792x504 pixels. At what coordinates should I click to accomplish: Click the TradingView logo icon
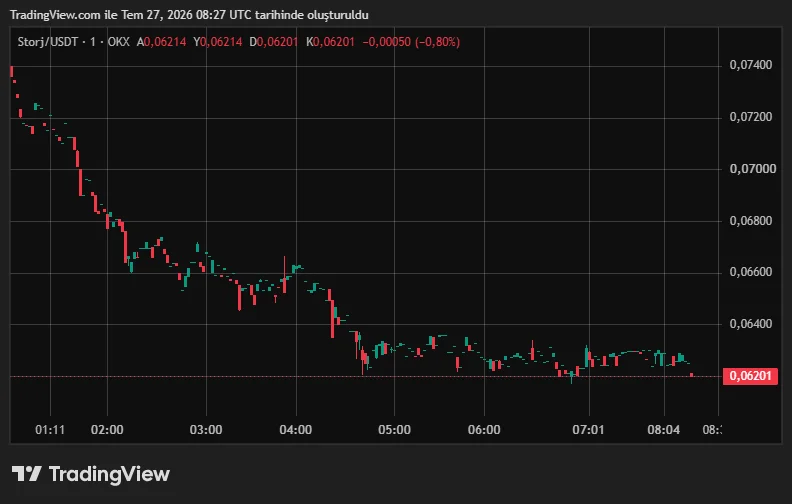26,474
